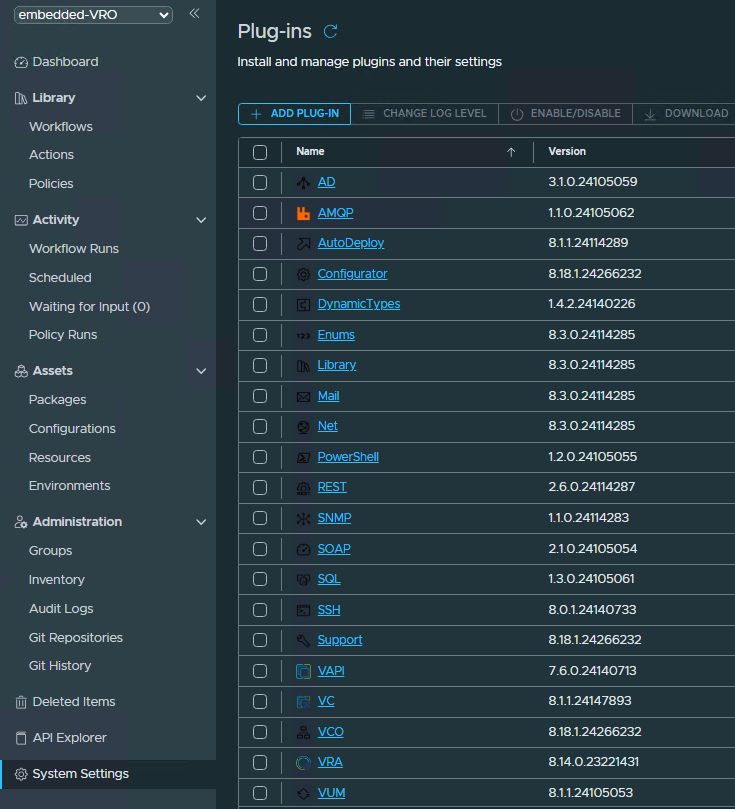Check the checkbox for the SSH plugin
This screenshot has width=735, height=809.
pos(260,609)
